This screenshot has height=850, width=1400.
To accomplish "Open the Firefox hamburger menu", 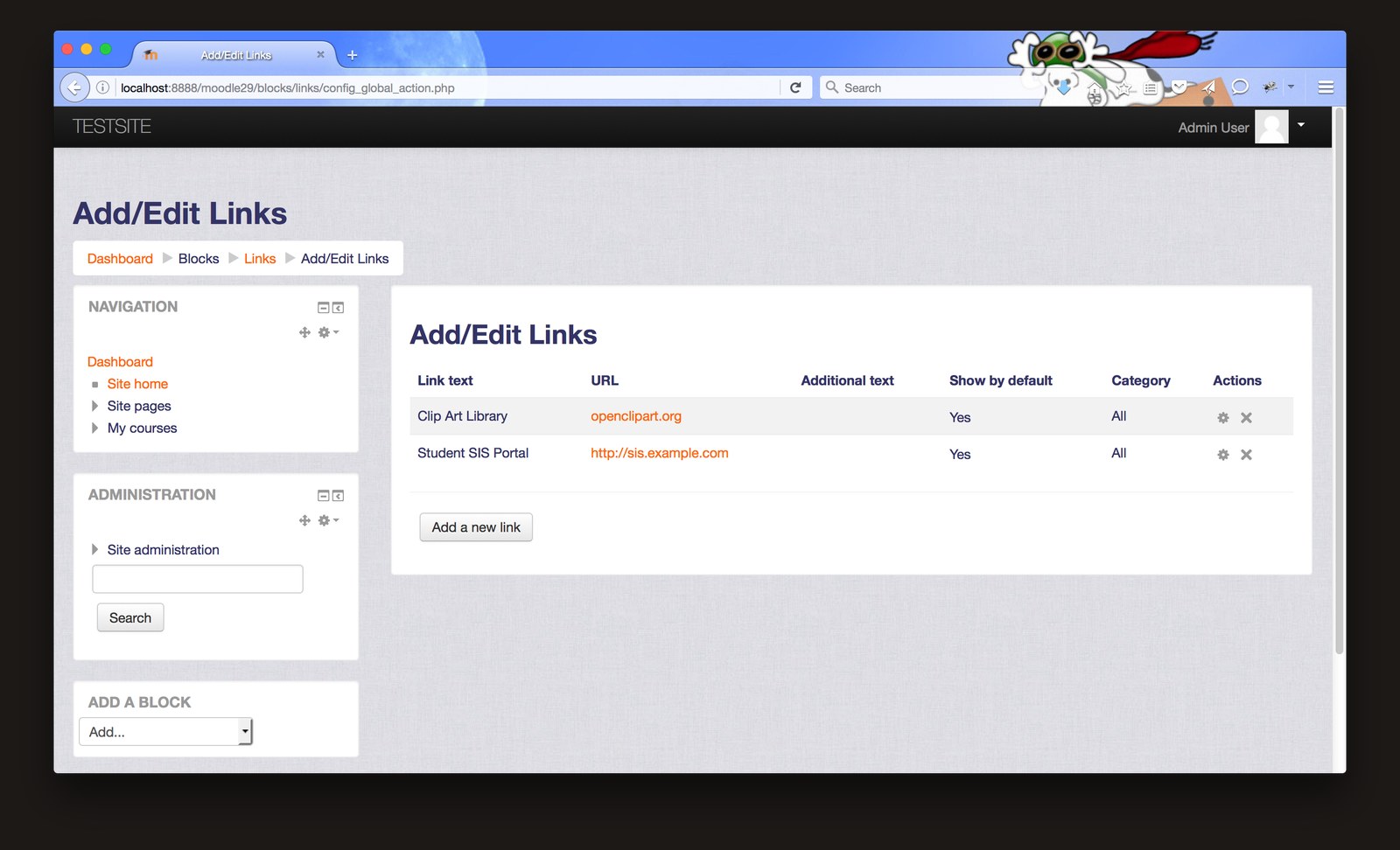I will point(1326,87).
